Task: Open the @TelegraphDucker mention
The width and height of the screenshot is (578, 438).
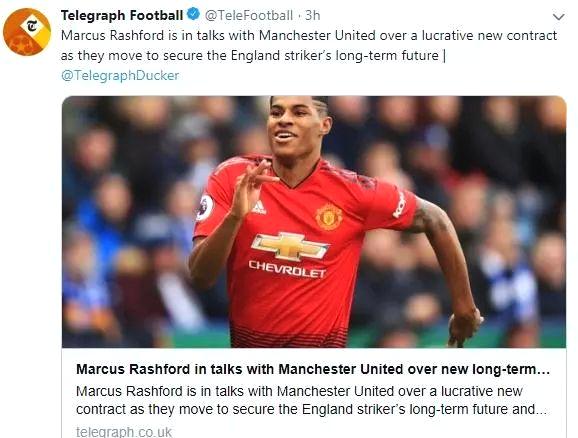Action: point(120,75)
